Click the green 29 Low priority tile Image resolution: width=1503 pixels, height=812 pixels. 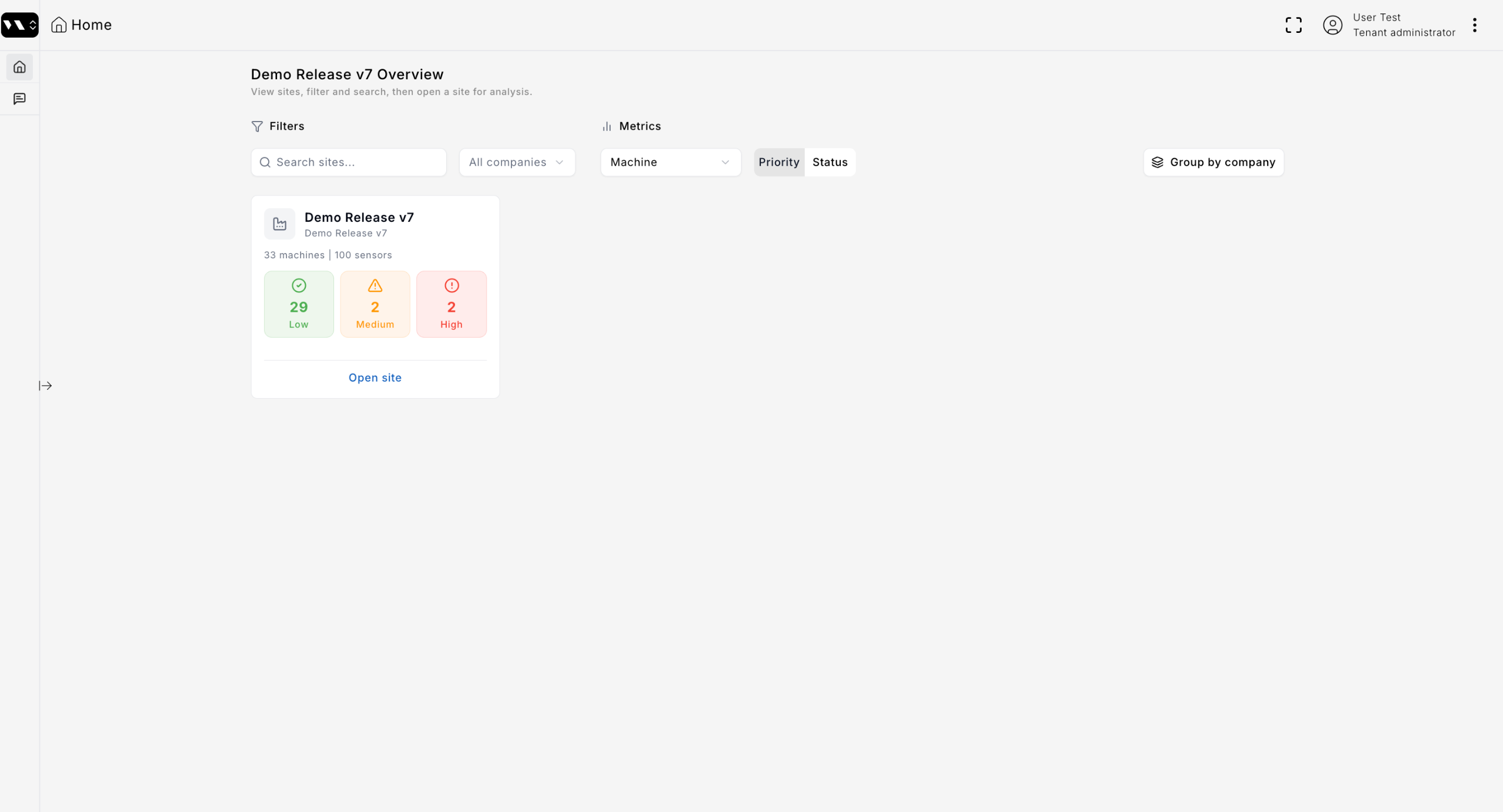coord(299,304)
